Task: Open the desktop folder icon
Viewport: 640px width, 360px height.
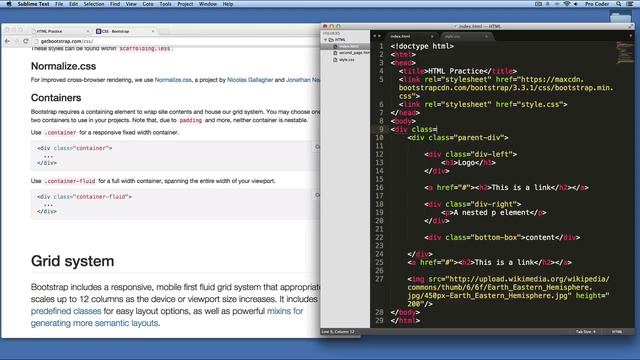Action: 620,17
